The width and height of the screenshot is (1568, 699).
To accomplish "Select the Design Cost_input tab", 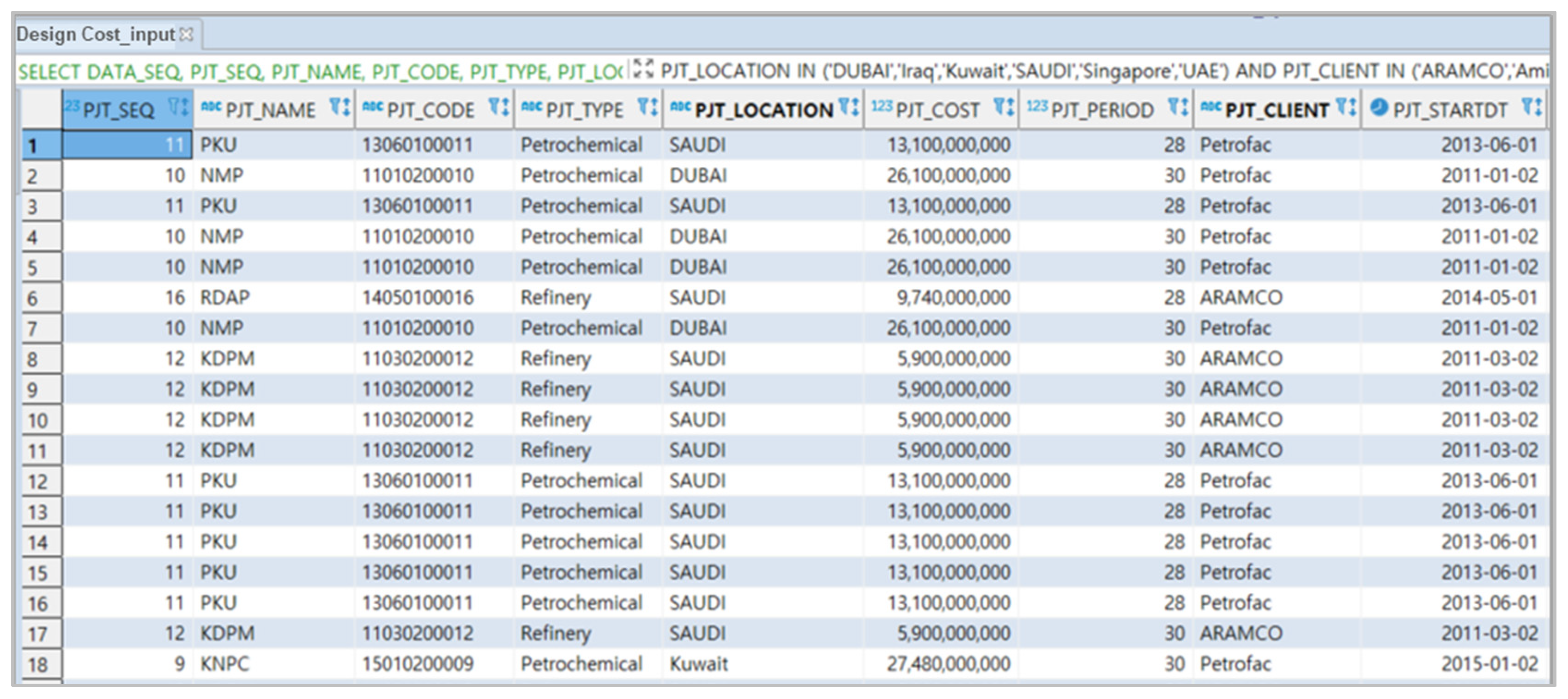I will 96,35.
